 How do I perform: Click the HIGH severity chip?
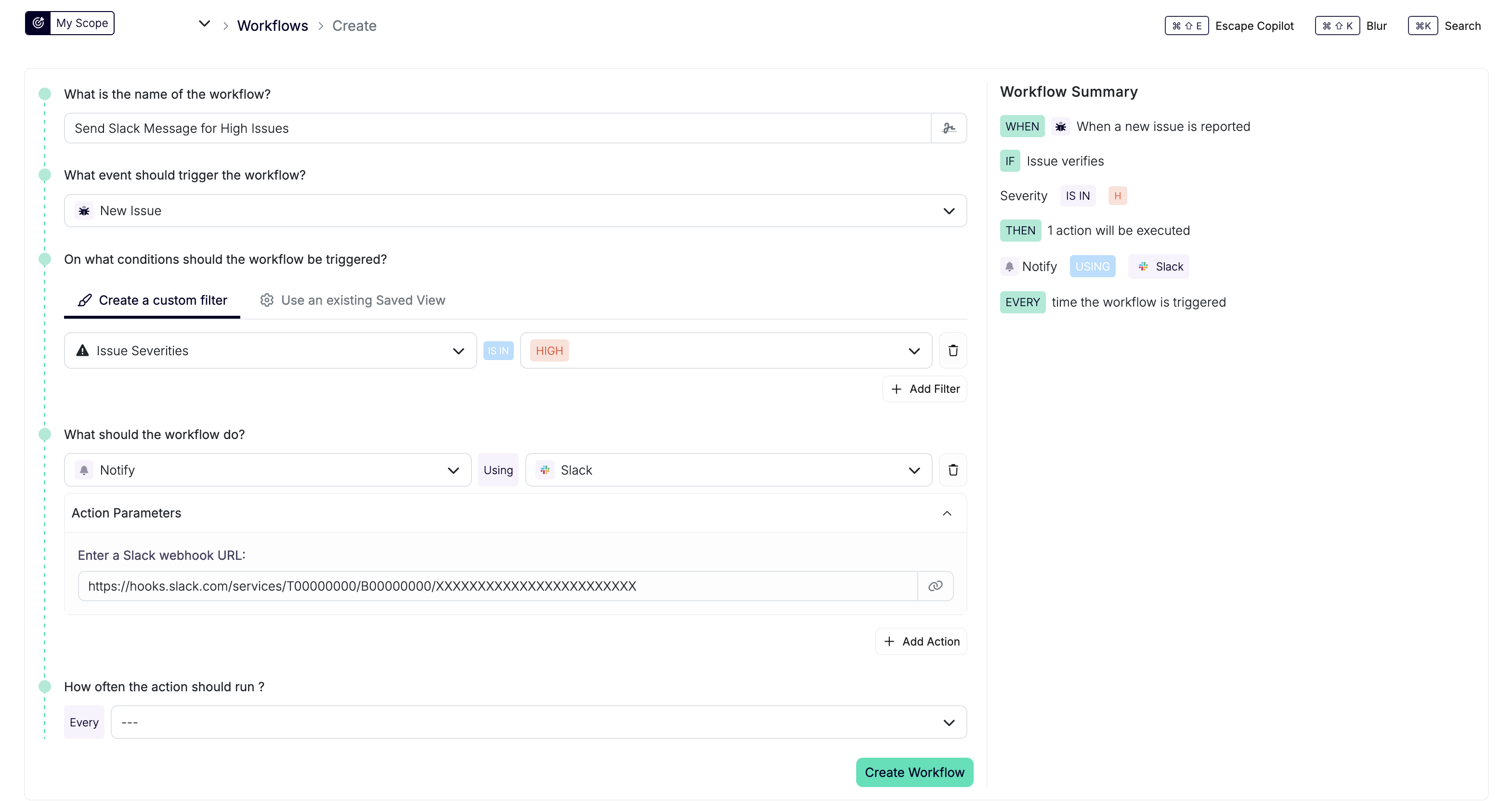pyautogui.click(x=549, y=350)
